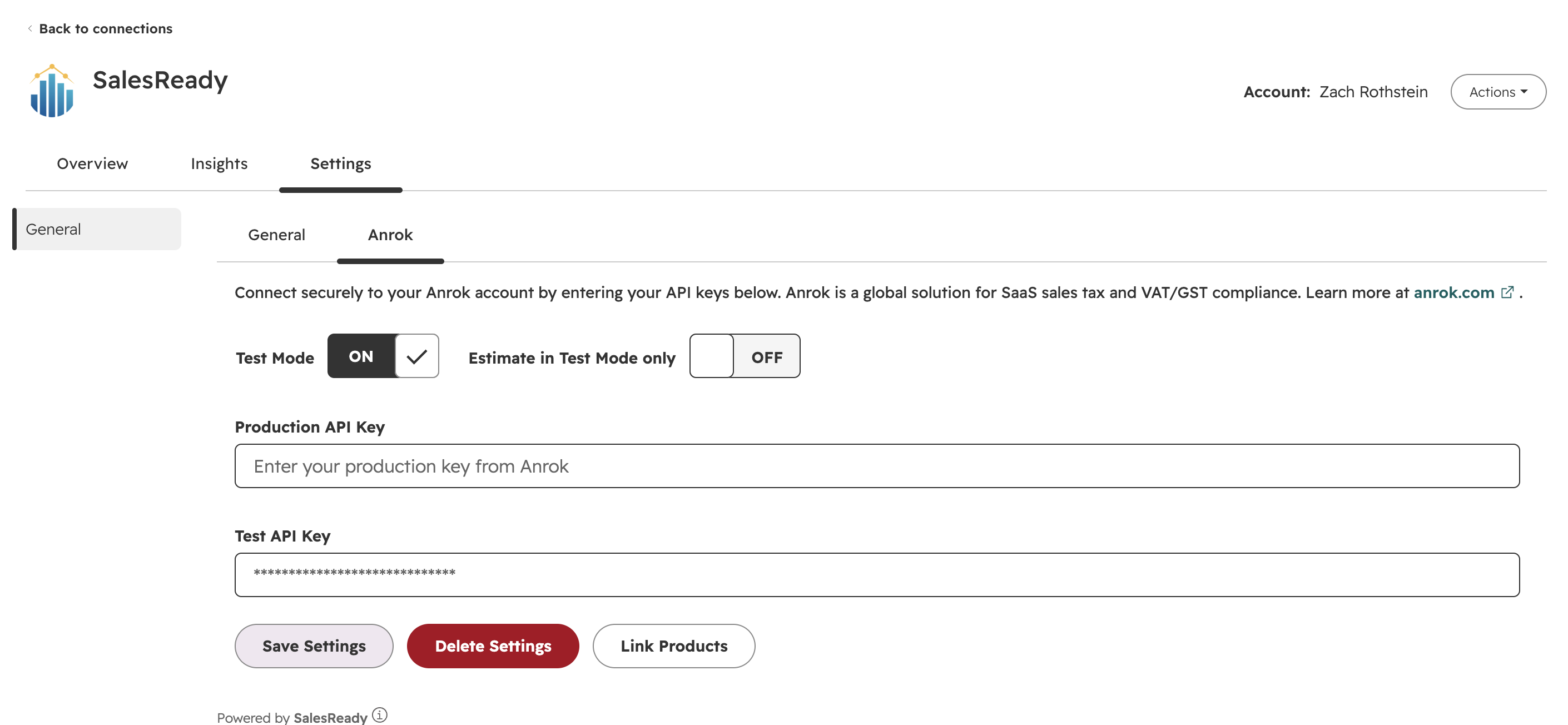Open the Insights tab
The image size is (1568, 725).
219,164
